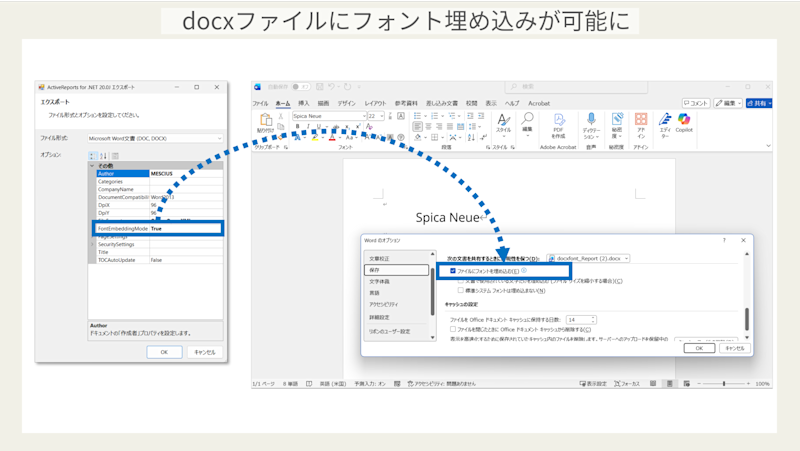Viewport: 800px width, 451px height.
Task: Click the info icon beside embed fonts option
Action: point(524,270)
